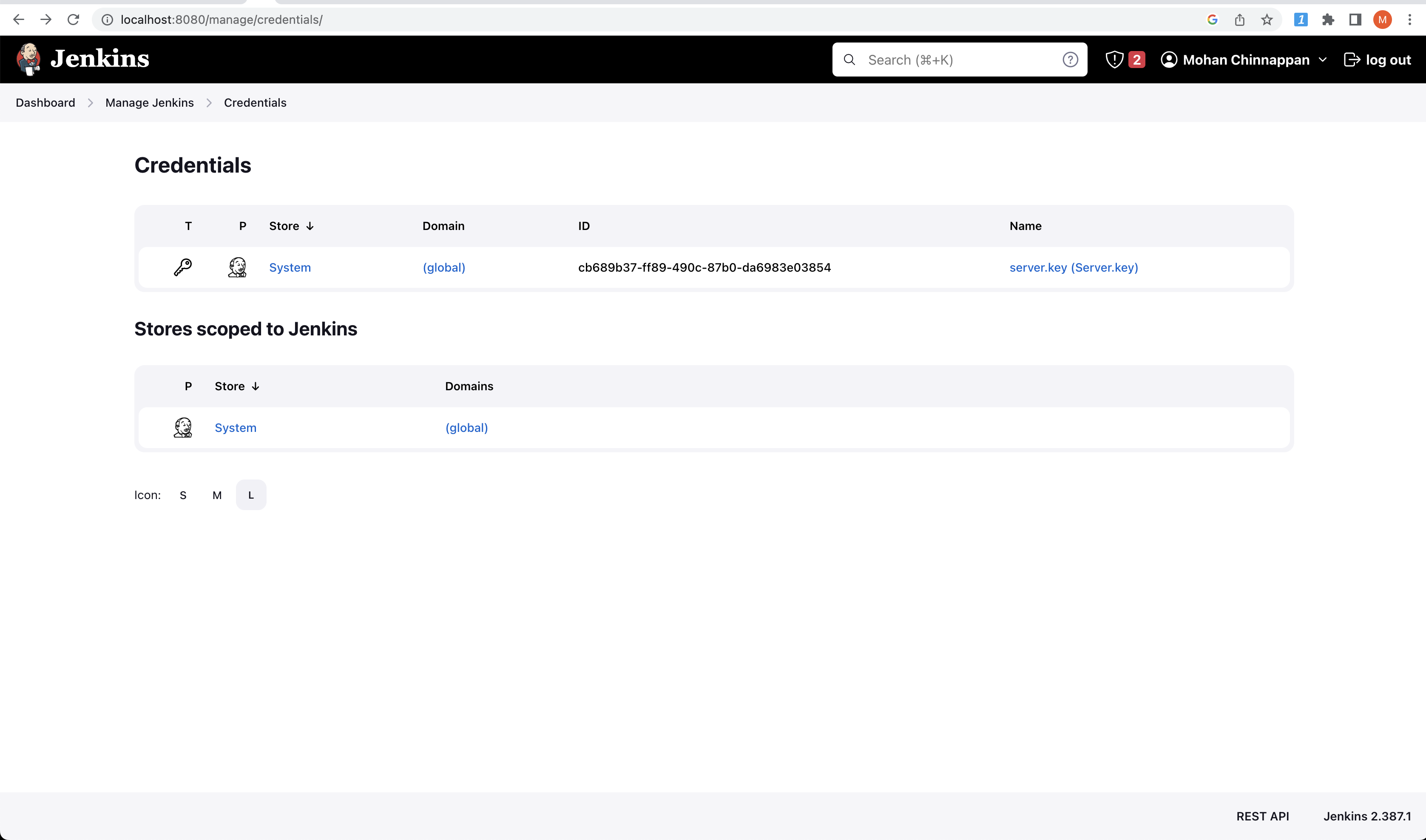Expand Manage Jenkins breadcrumb chevron
The height and width of the screenshot is (840, 1426).
coord(209,102)
